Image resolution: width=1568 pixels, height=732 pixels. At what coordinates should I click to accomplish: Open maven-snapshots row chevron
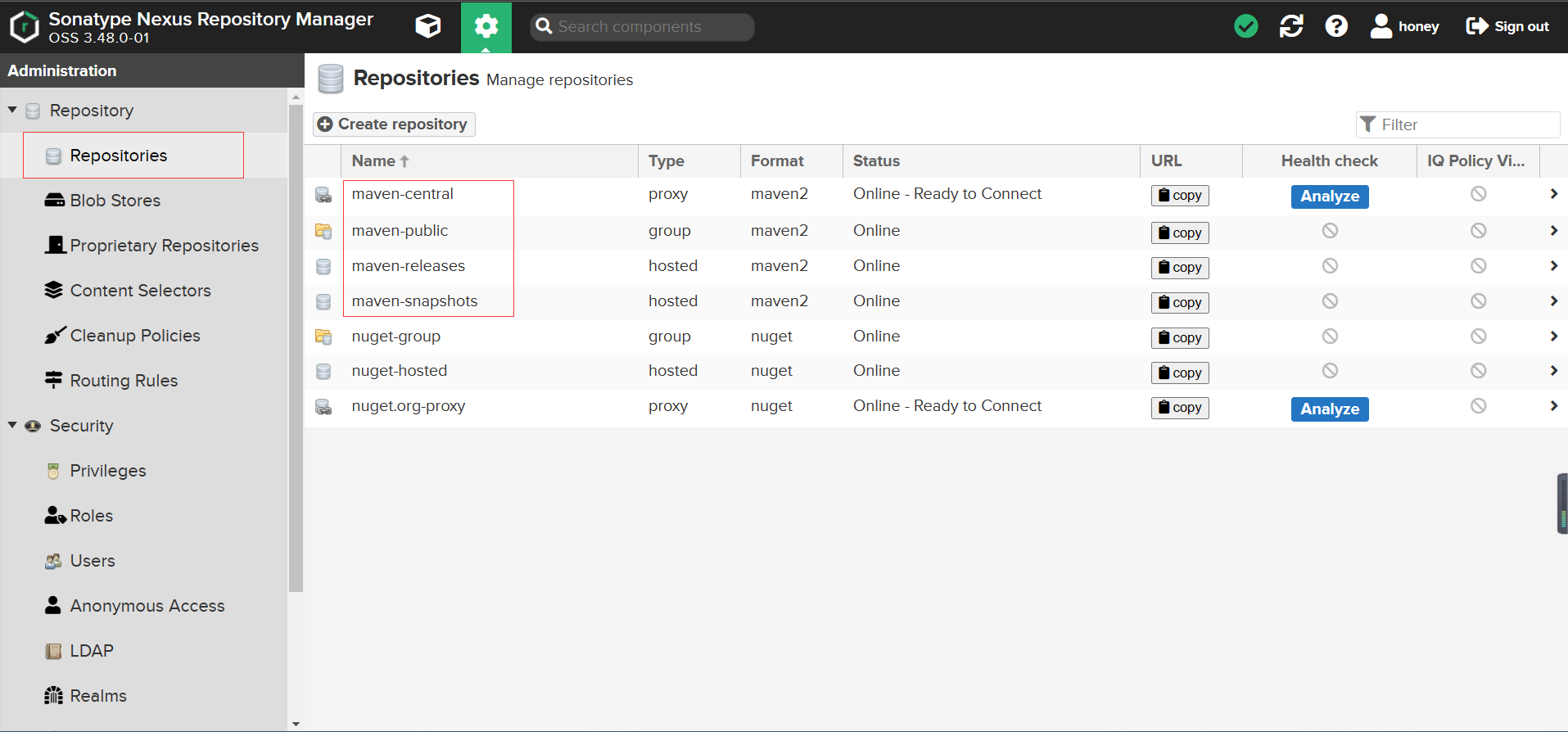1553,301
